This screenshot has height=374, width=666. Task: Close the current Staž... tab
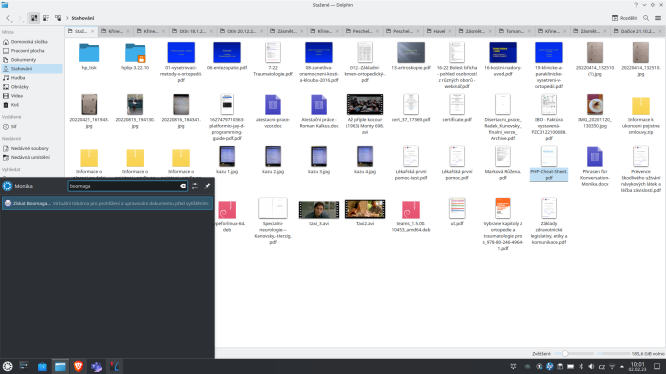(92, 31)
